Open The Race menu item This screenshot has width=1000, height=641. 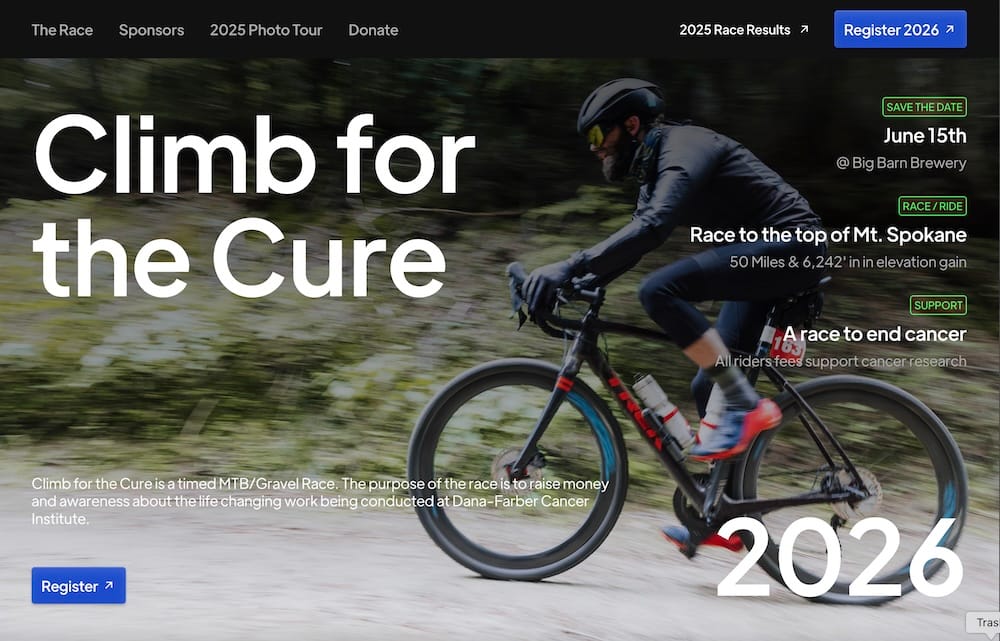pos(62,30)
